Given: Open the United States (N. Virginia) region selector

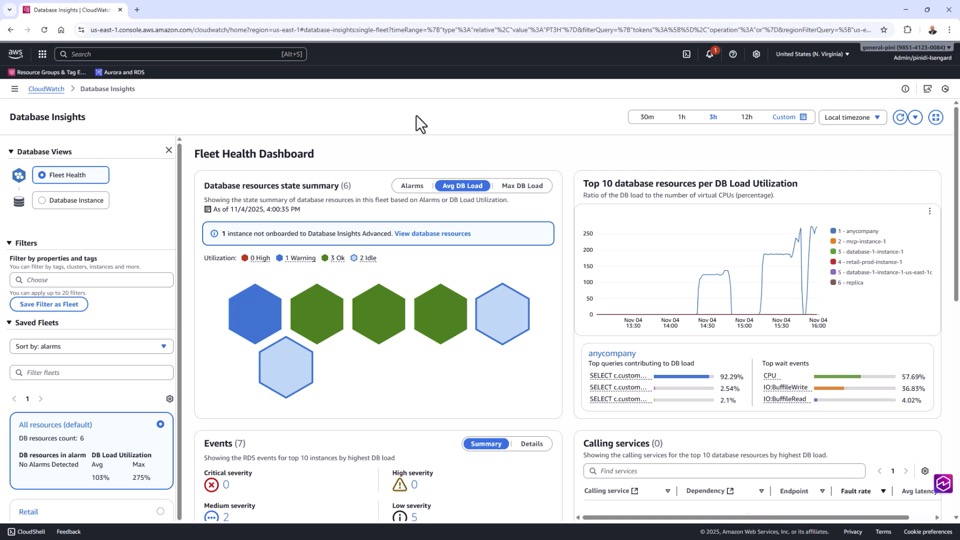Looking at the screenshot, I should coord(812,54).
